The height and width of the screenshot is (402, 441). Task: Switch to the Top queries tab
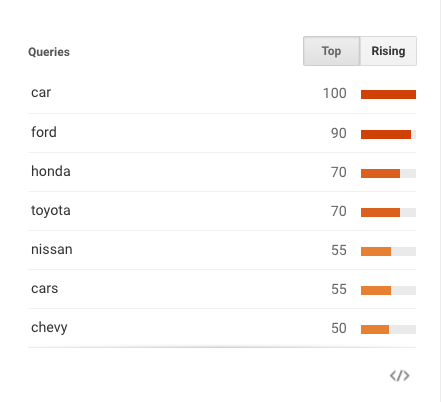[x=331, y=51]
